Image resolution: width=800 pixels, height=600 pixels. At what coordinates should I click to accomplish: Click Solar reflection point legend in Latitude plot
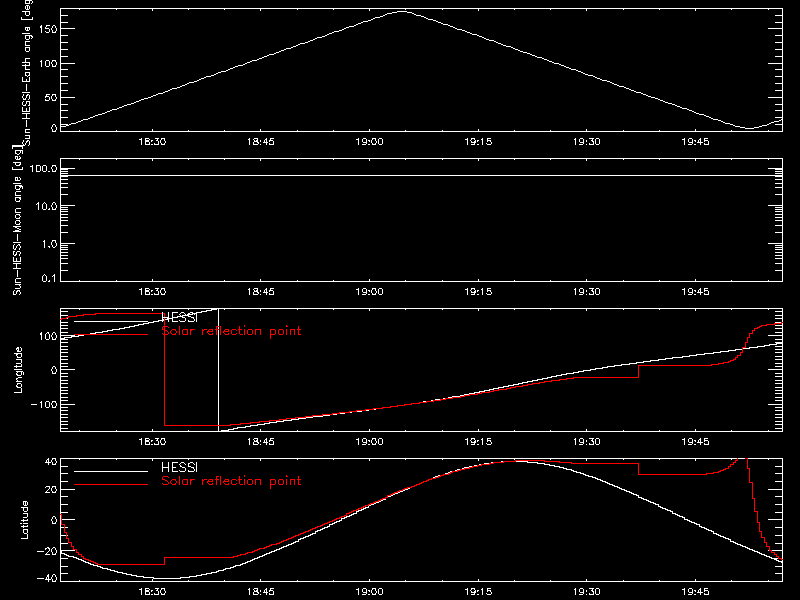pyautogui.click(x=231, y=481)
